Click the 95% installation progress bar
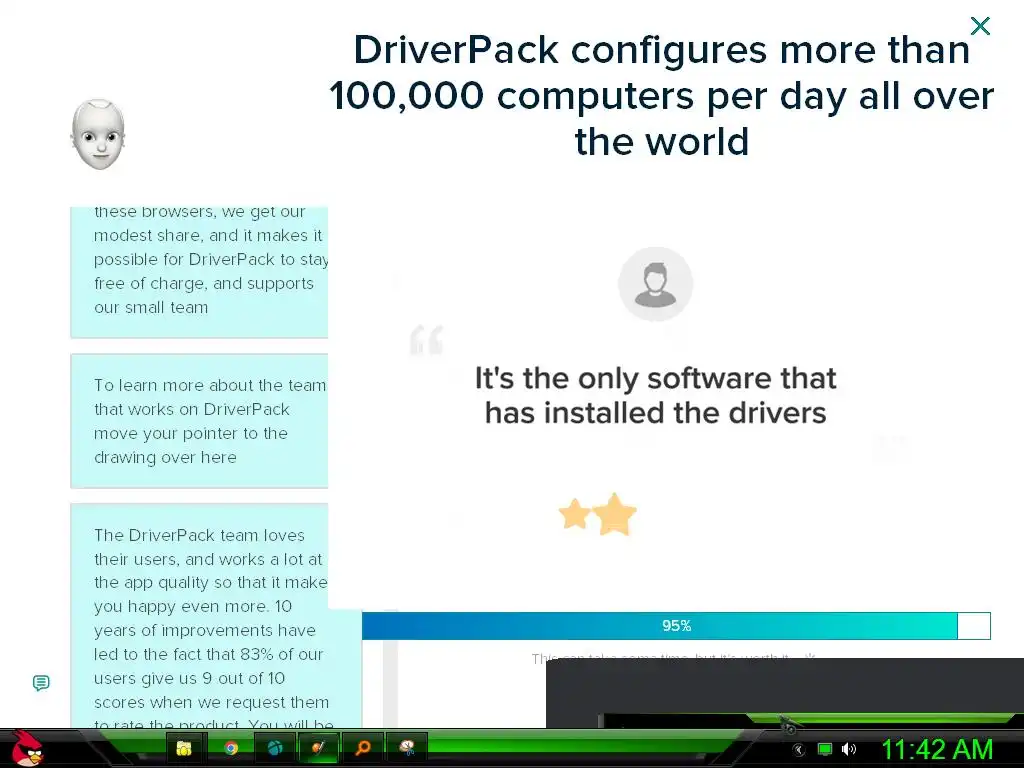The width and height of the screenshot is (1024, 768). [676, 626]
